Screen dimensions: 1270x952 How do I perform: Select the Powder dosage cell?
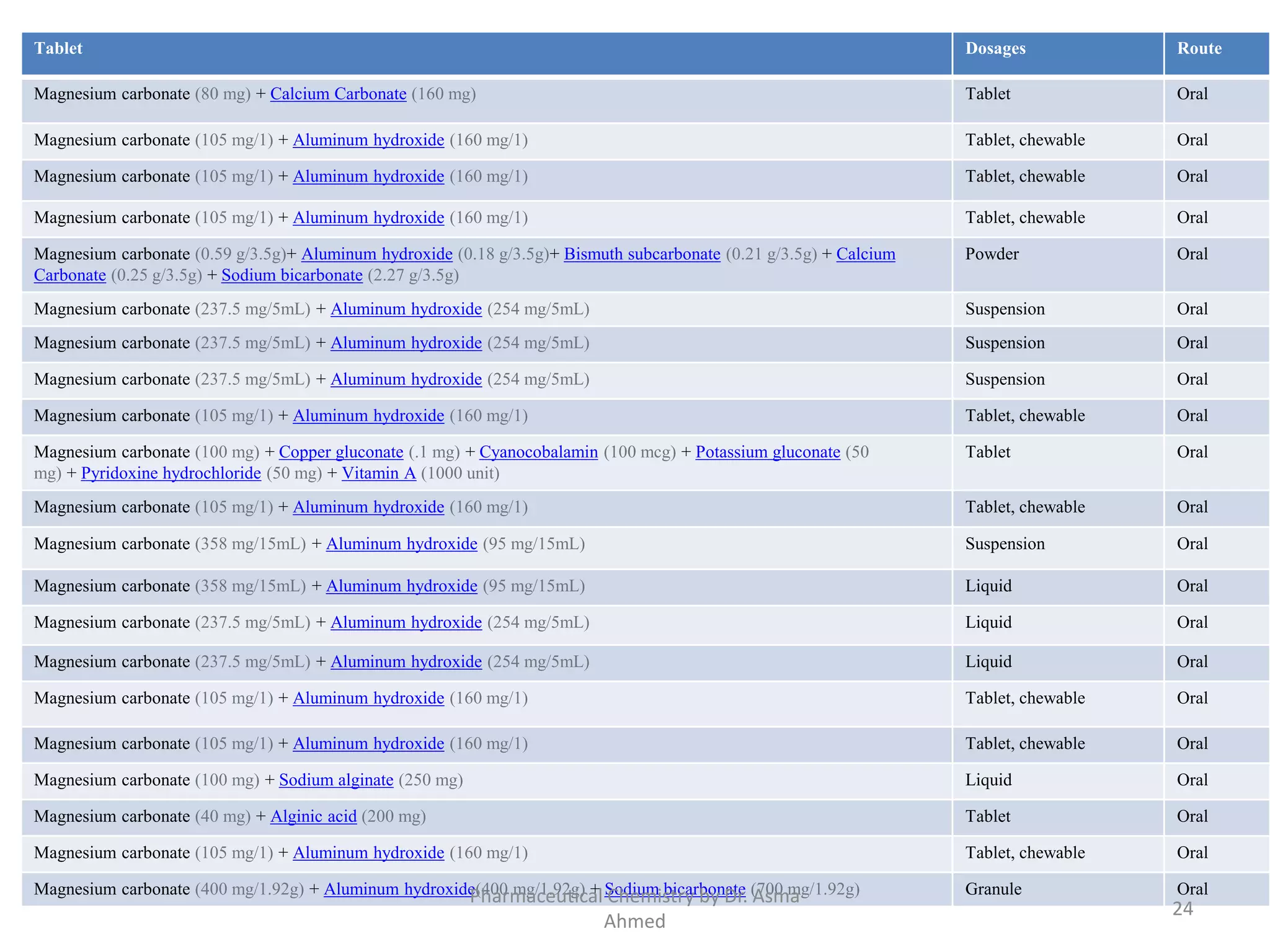click(992, 254)
